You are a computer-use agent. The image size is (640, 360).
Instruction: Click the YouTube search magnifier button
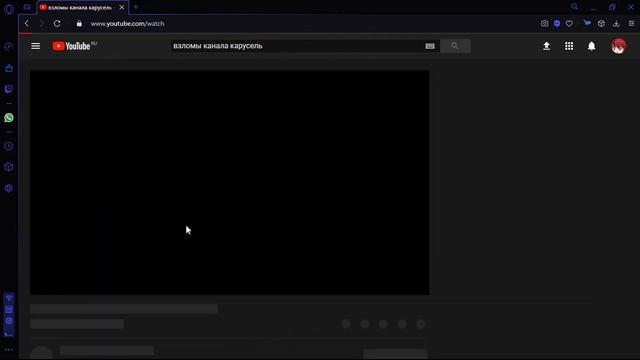455,46
